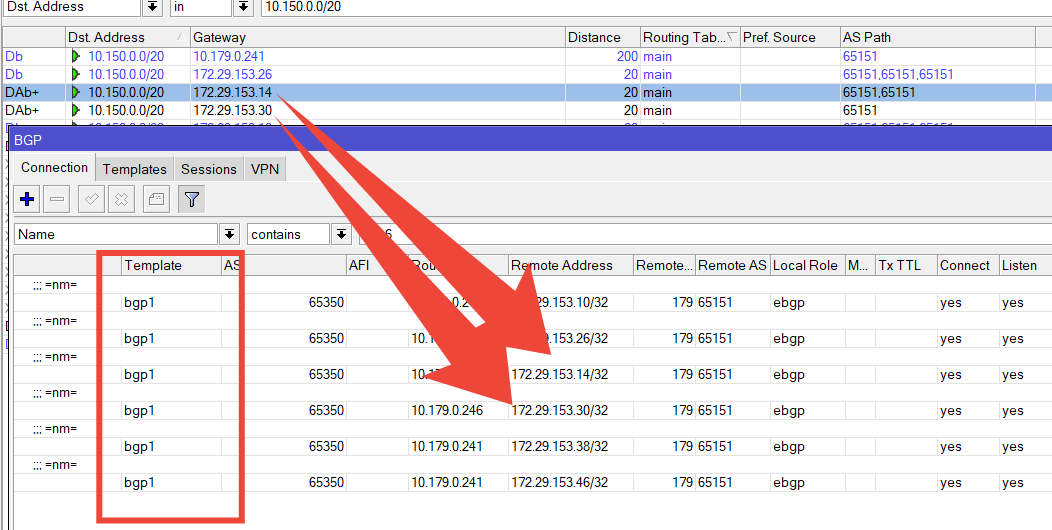Click the Template column header in BGP
Image resolution: width=1052 pixels, height=530 pixels.
click(171, 265)
